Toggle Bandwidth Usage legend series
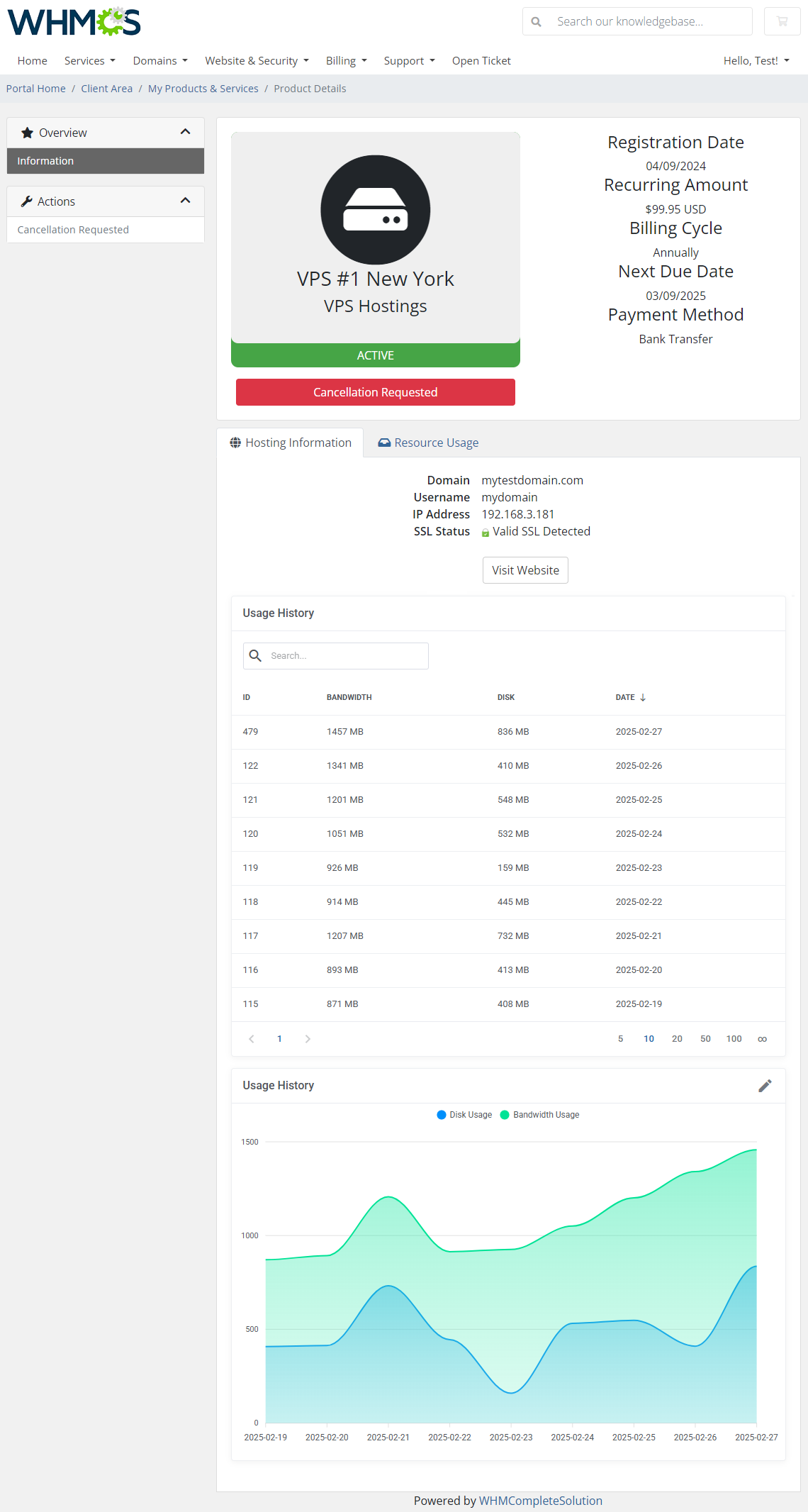The height and width of the screenshot is (1512, 808). (540, 1115)
